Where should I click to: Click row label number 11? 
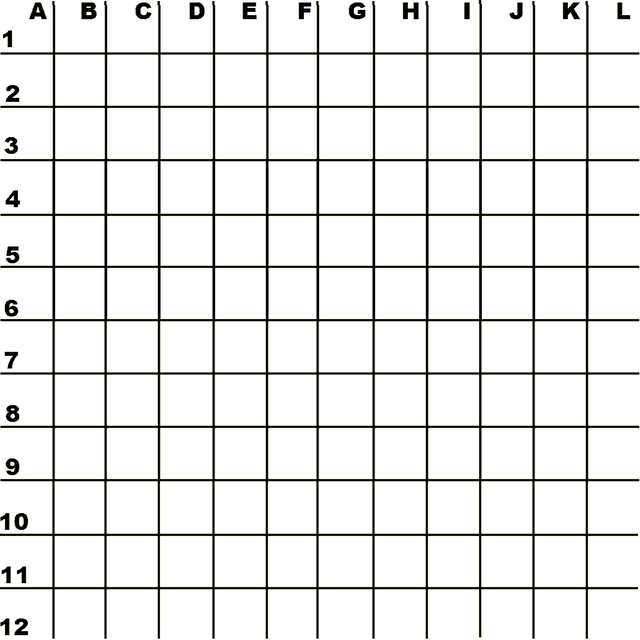14,576
